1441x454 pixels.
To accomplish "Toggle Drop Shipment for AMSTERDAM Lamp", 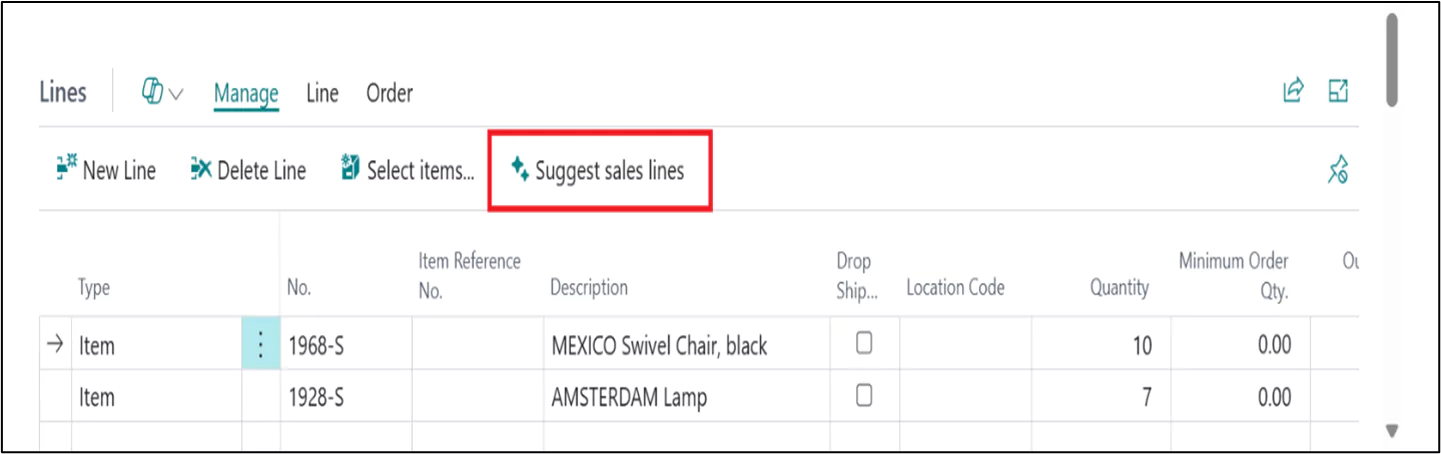I will point(864,395).
